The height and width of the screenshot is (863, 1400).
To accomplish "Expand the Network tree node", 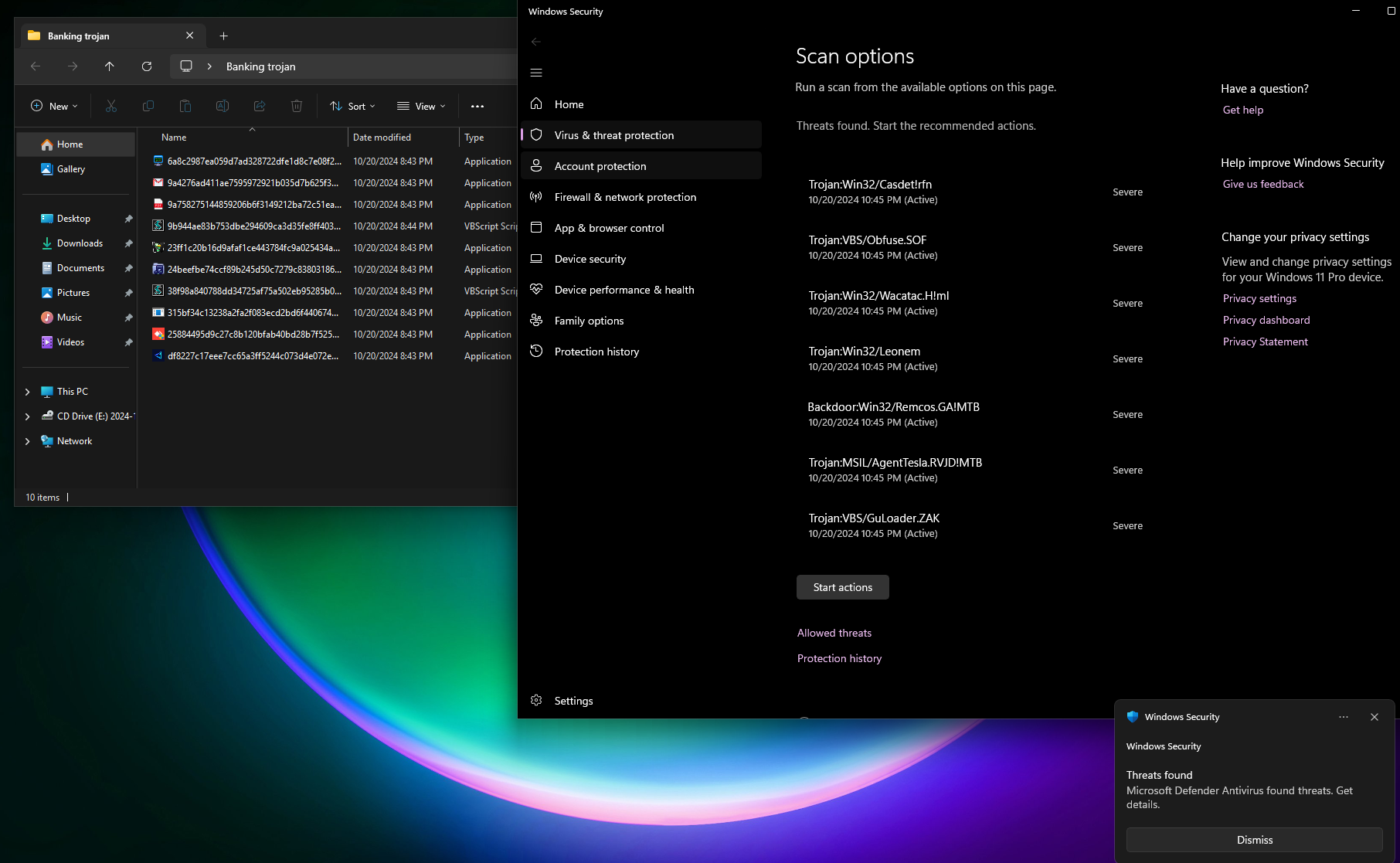I will tap(28, 441).
